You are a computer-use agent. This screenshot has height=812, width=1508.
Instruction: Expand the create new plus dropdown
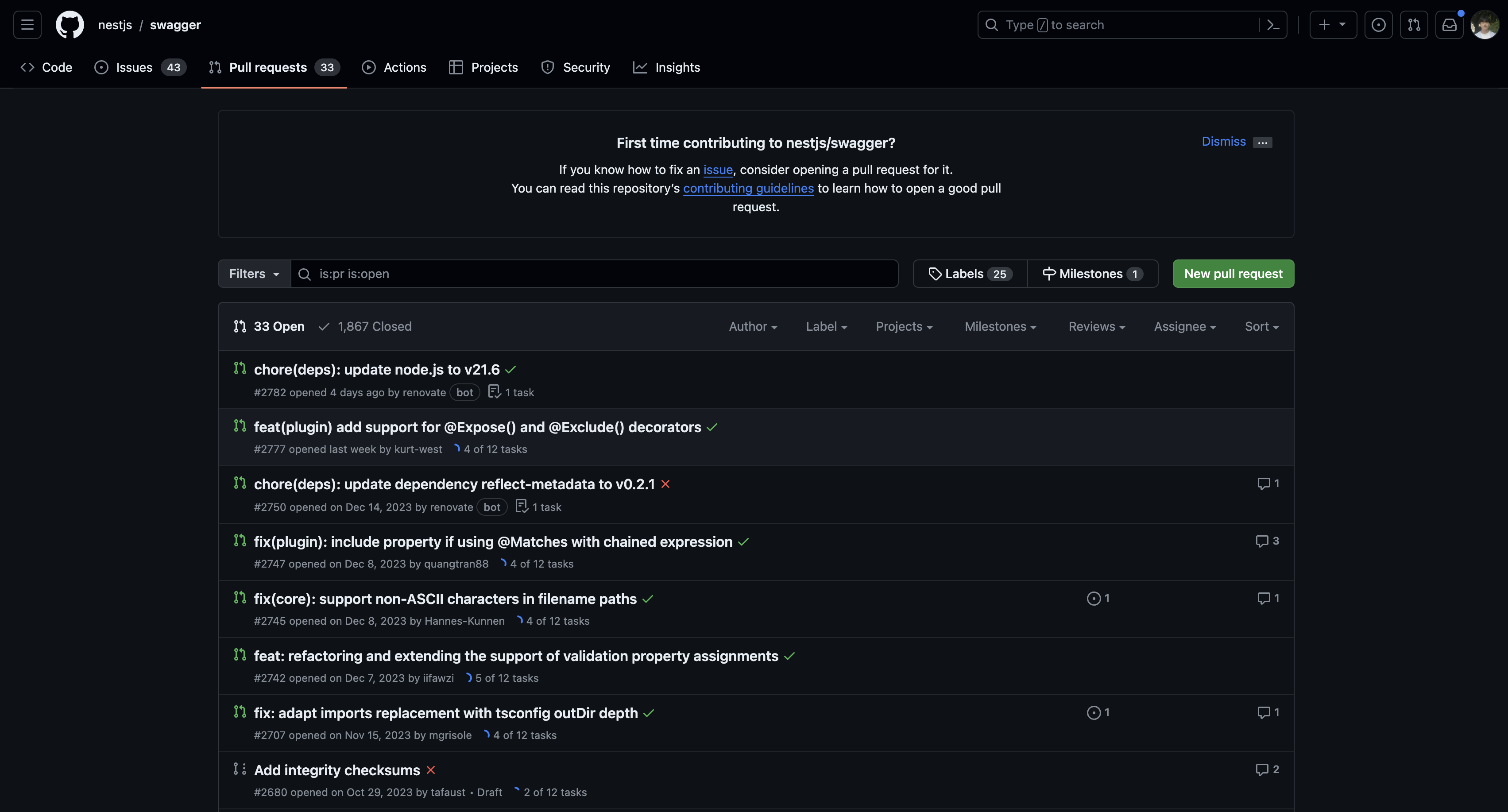pyautogui.click(x=1332, y=25)
